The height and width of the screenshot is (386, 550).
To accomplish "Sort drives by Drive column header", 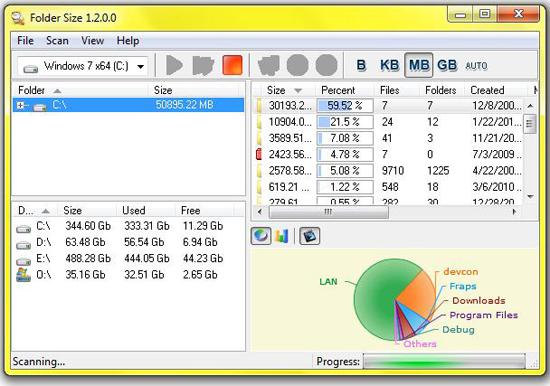I will [35, 211].
